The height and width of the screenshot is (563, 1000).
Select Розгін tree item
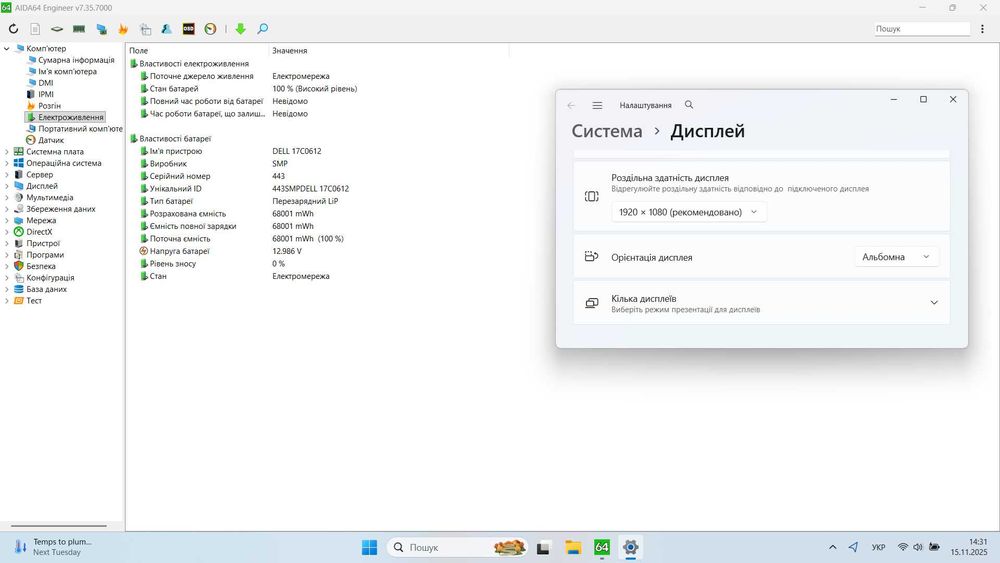(49, 106)
